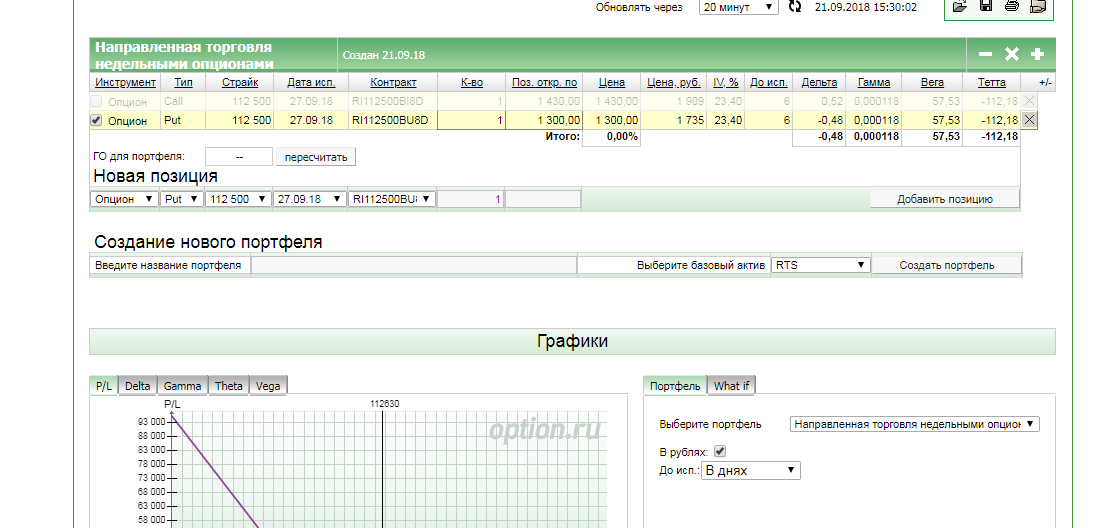Click the printer icon
The height and width of the screenshot is (528, 1114).
point(1012,6)
